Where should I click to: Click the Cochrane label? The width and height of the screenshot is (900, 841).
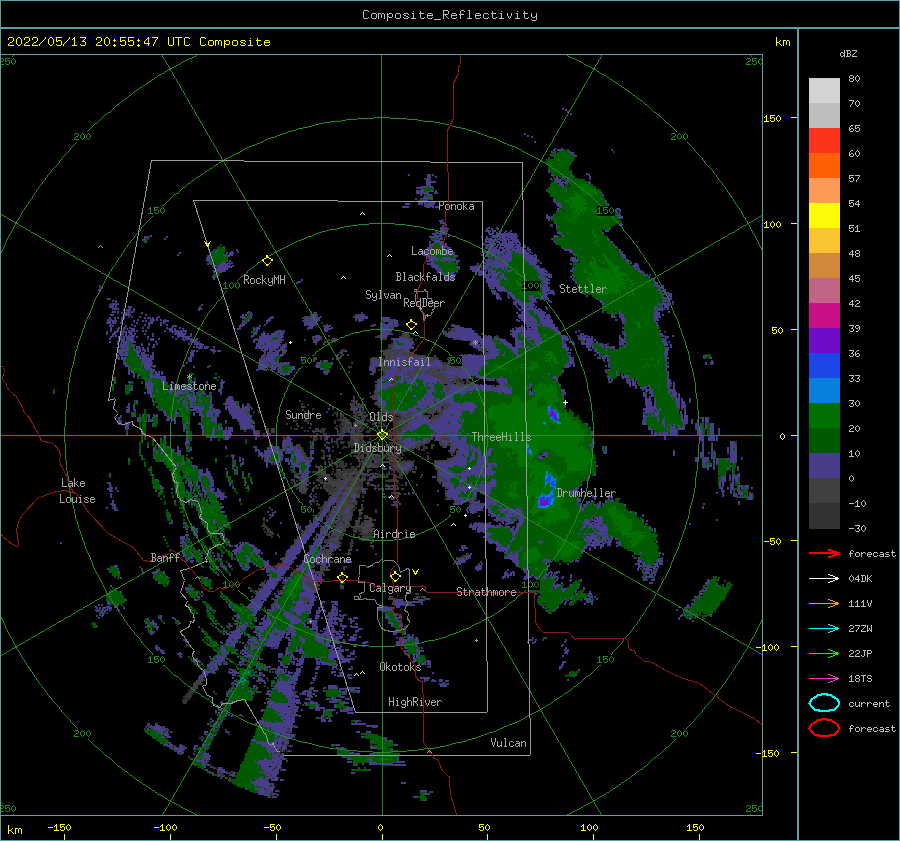(x=327, y=559)
